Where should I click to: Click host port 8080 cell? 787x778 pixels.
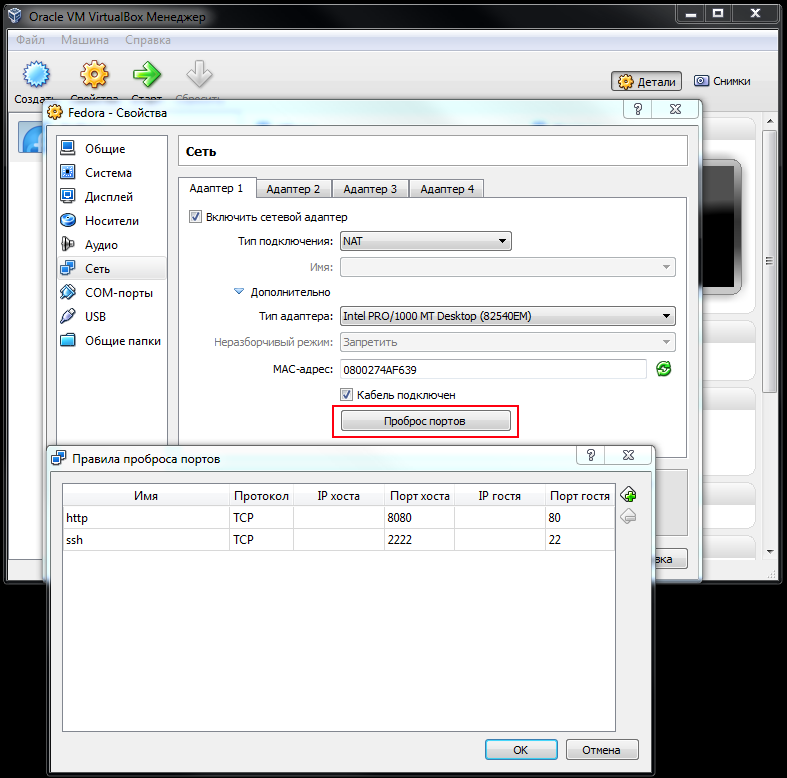(x=419, y=517)
